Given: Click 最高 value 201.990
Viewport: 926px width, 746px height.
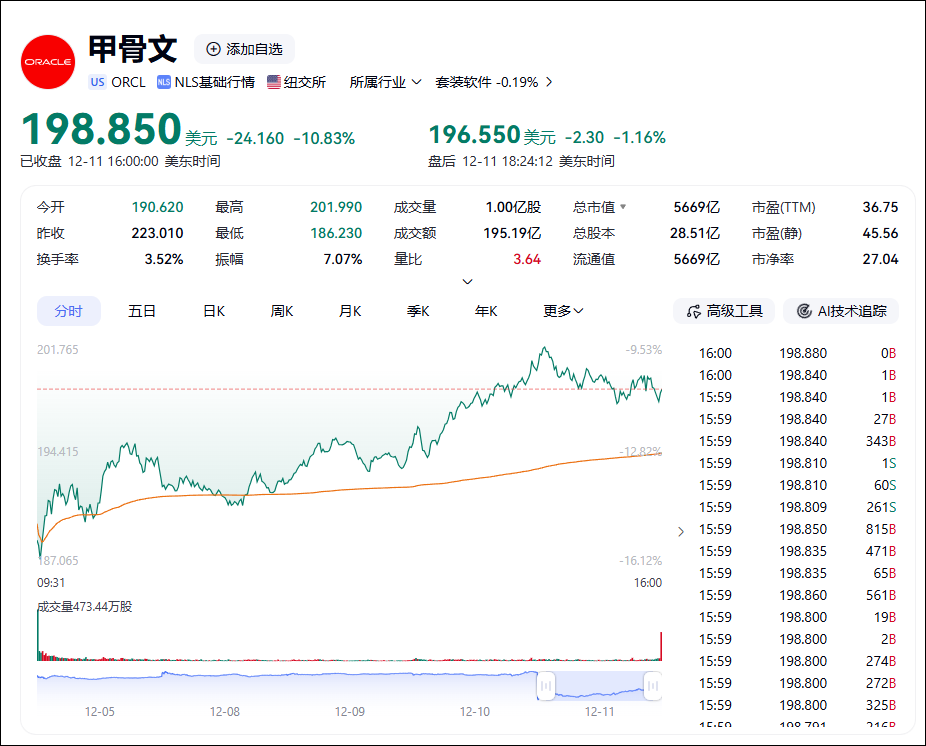Looking at the screenshot, I should [336, 207].
